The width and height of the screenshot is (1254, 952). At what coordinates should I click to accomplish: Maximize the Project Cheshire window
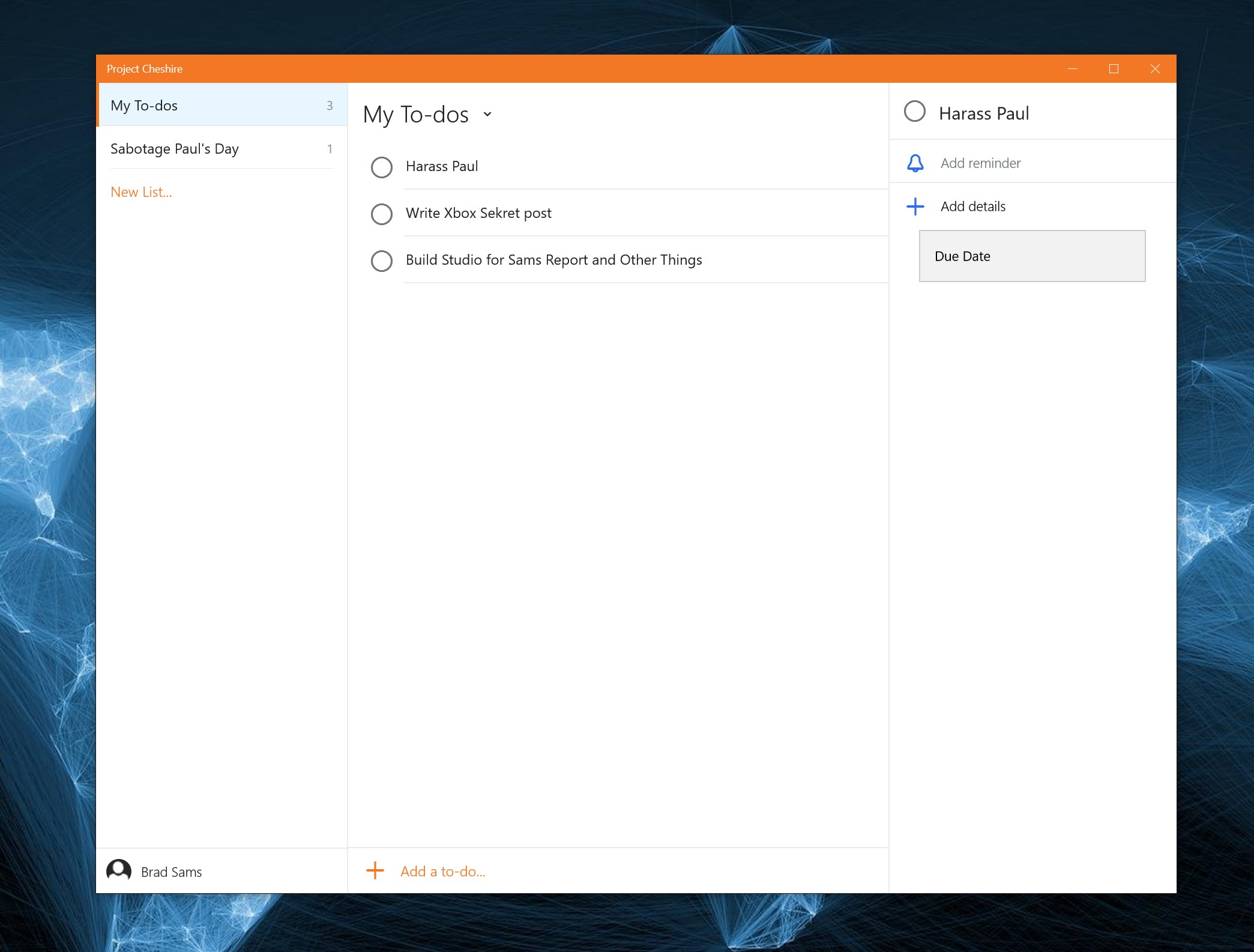pyautogui.click(x=1114, y=69)
